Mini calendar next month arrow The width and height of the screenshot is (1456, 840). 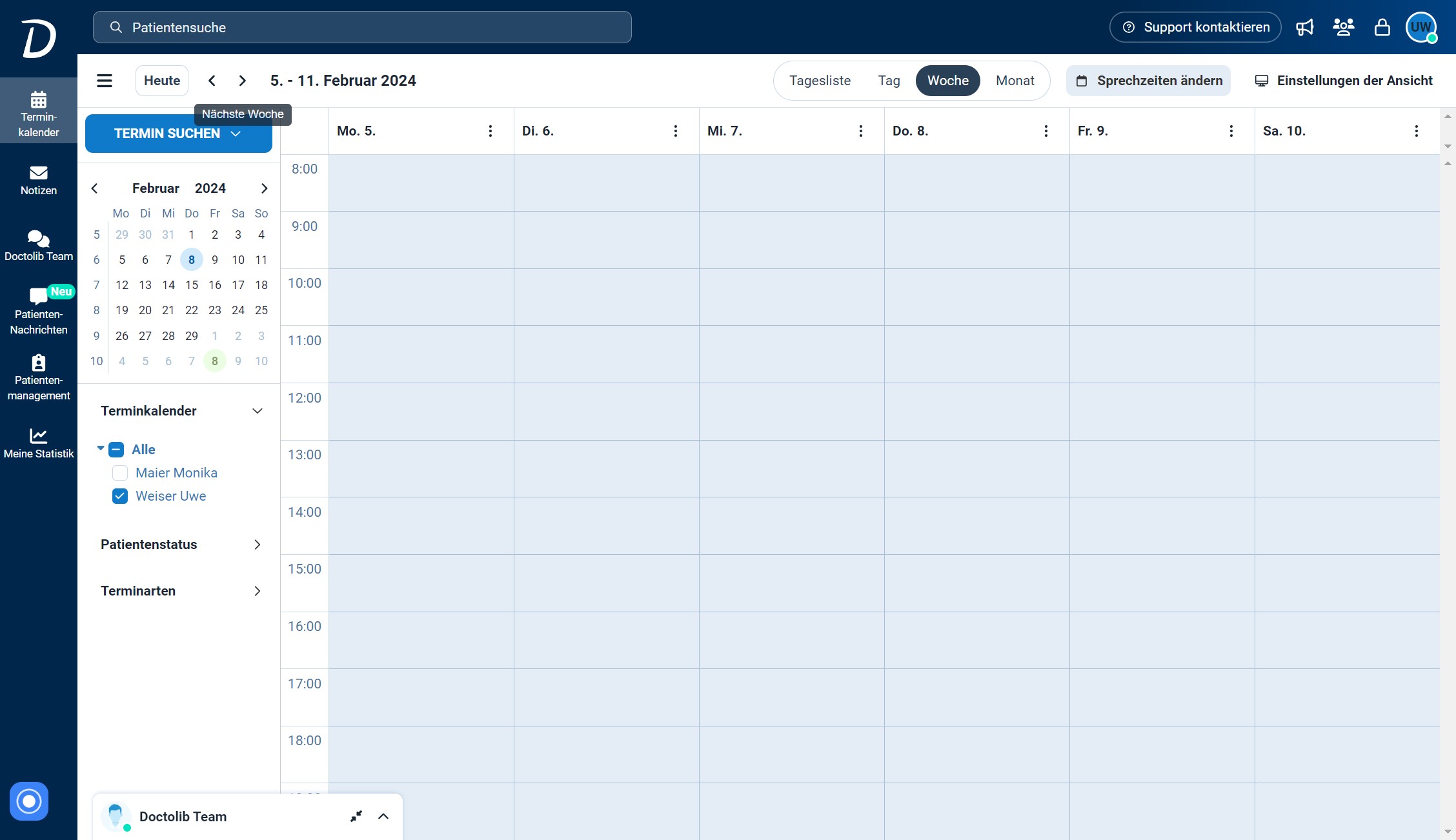pyautogui.click(x=264, y=188)
